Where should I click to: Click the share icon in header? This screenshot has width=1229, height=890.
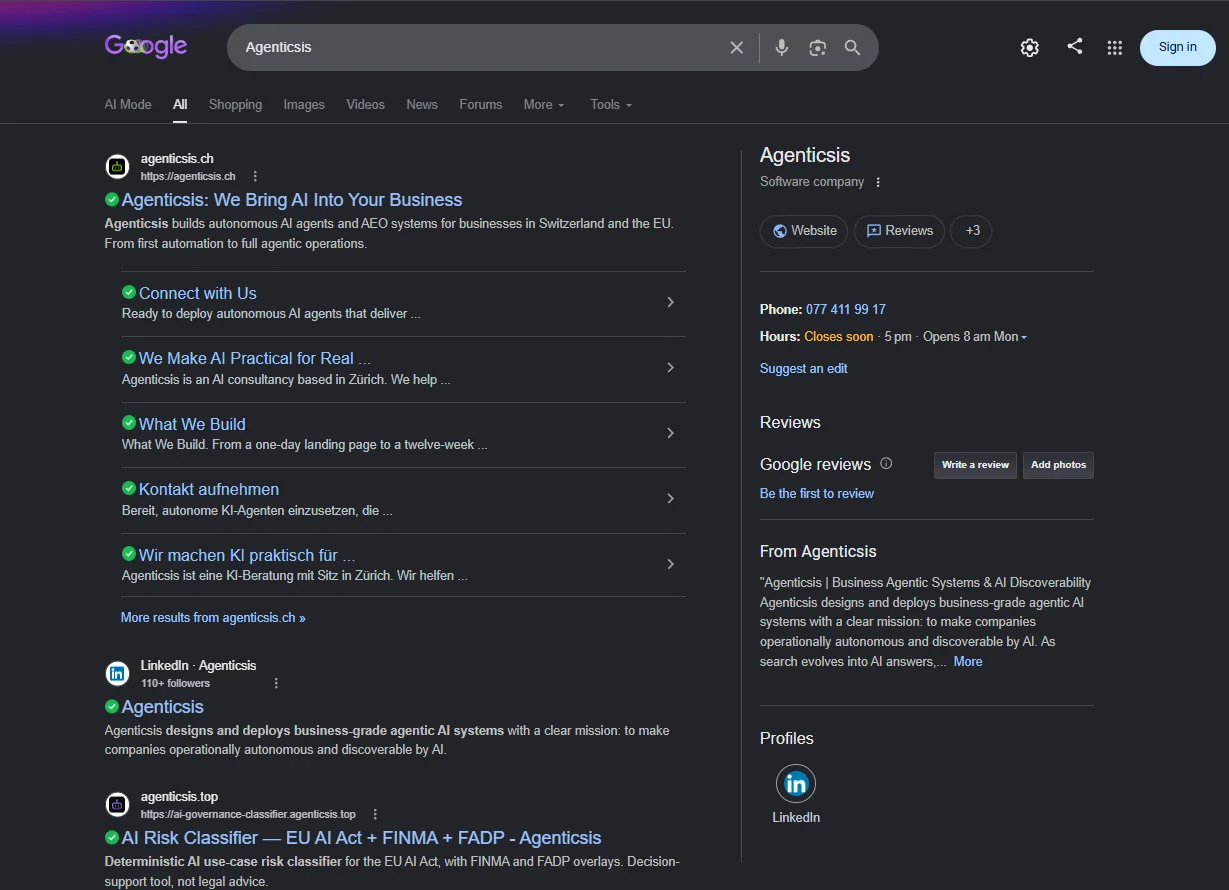(1075, 46)
